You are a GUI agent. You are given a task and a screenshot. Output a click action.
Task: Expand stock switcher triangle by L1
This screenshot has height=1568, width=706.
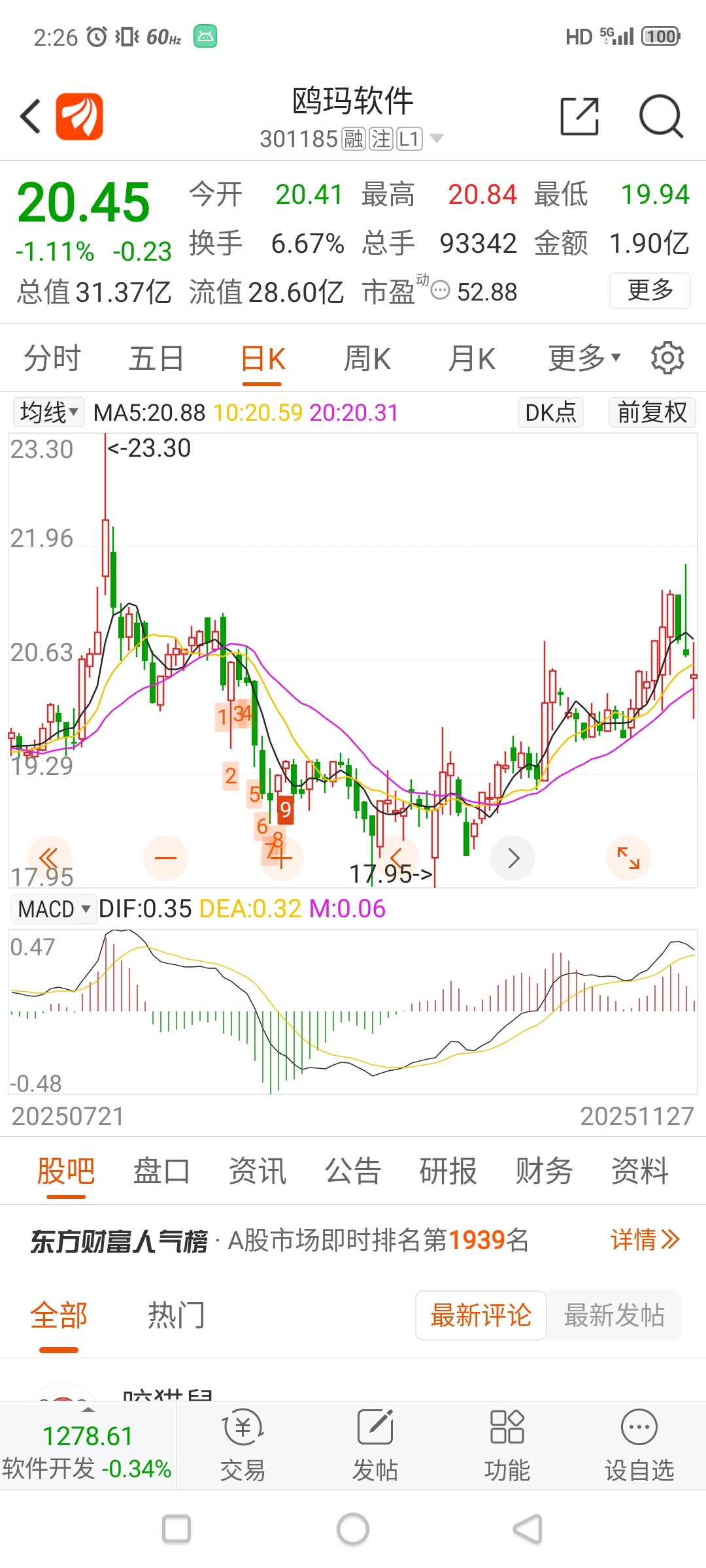pyautogui.click(x=436, y=139)
